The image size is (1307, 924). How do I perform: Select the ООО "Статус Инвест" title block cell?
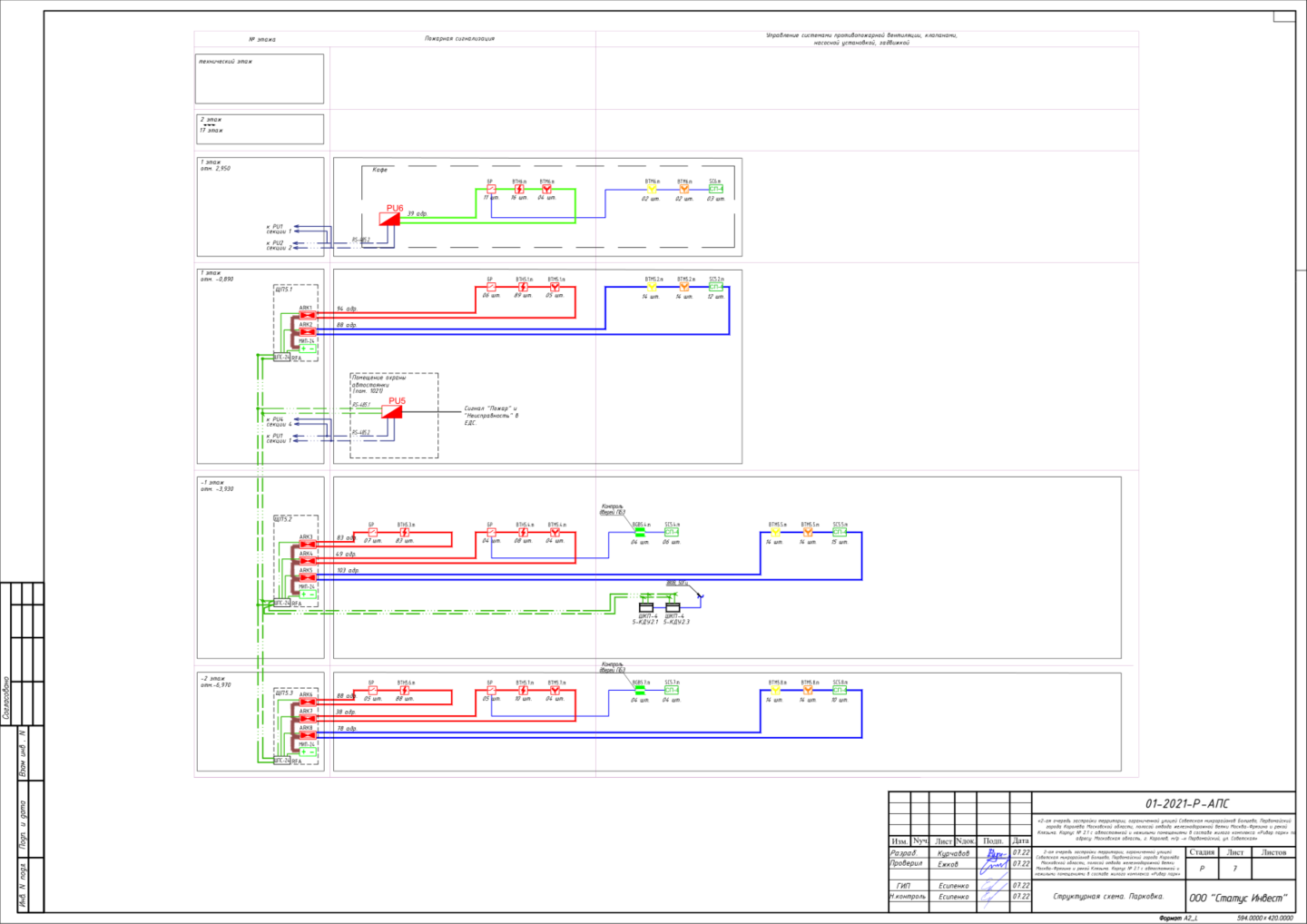1240,897
